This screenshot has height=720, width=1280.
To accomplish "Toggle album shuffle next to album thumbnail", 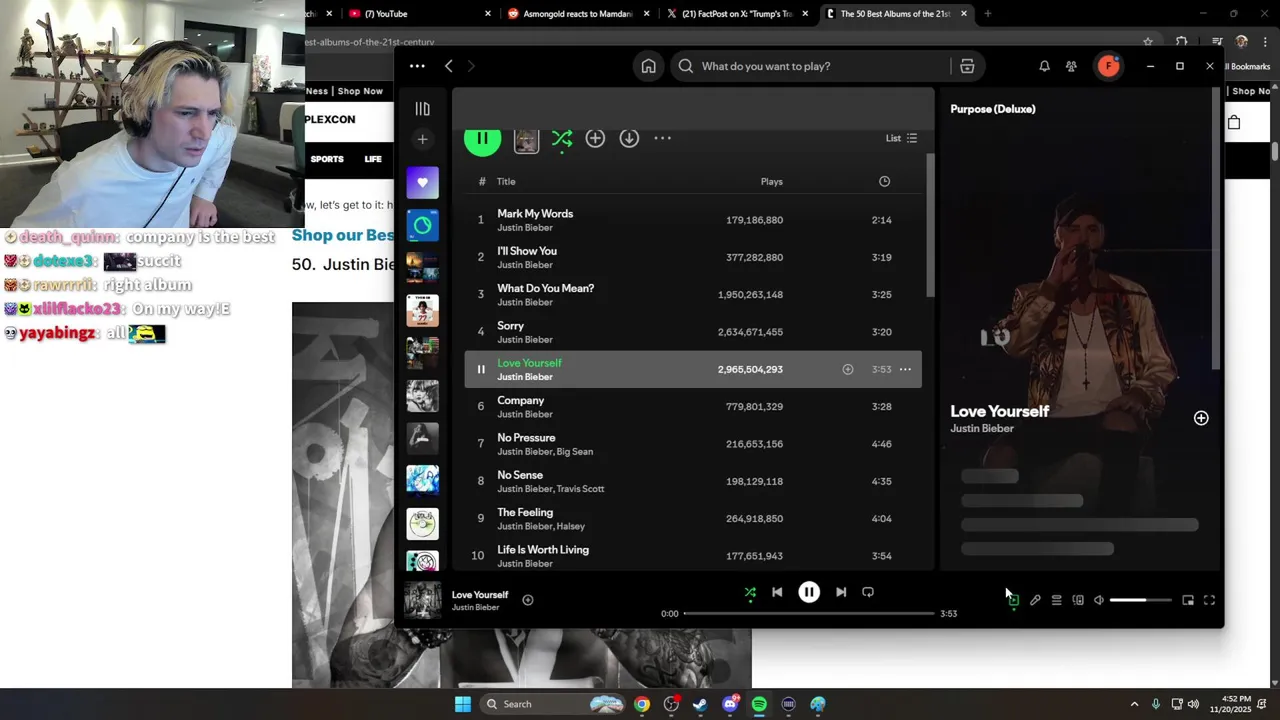I will click(x=562, y=139).
